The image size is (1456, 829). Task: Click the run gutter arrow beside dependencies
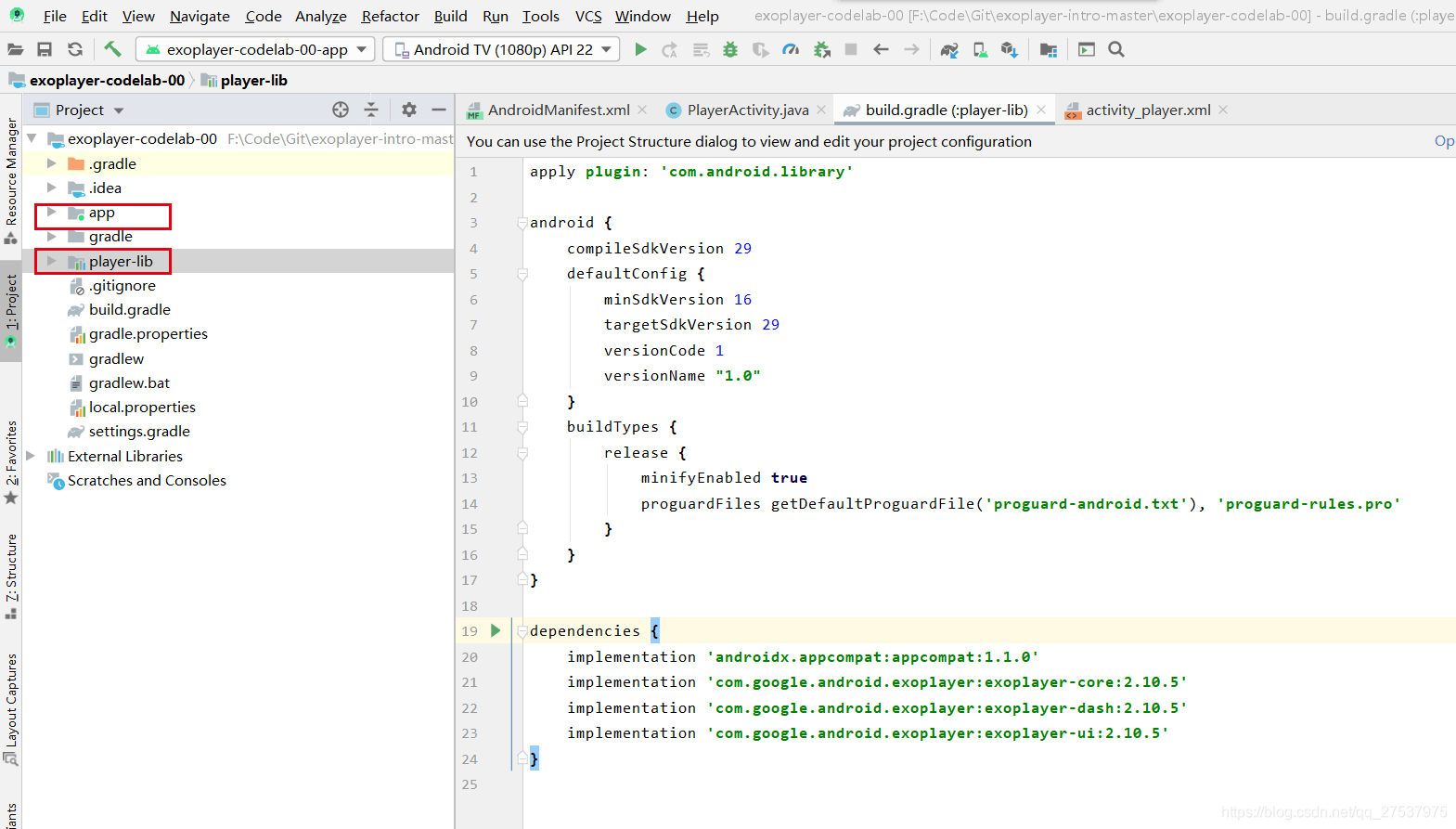tap(496, 630)
